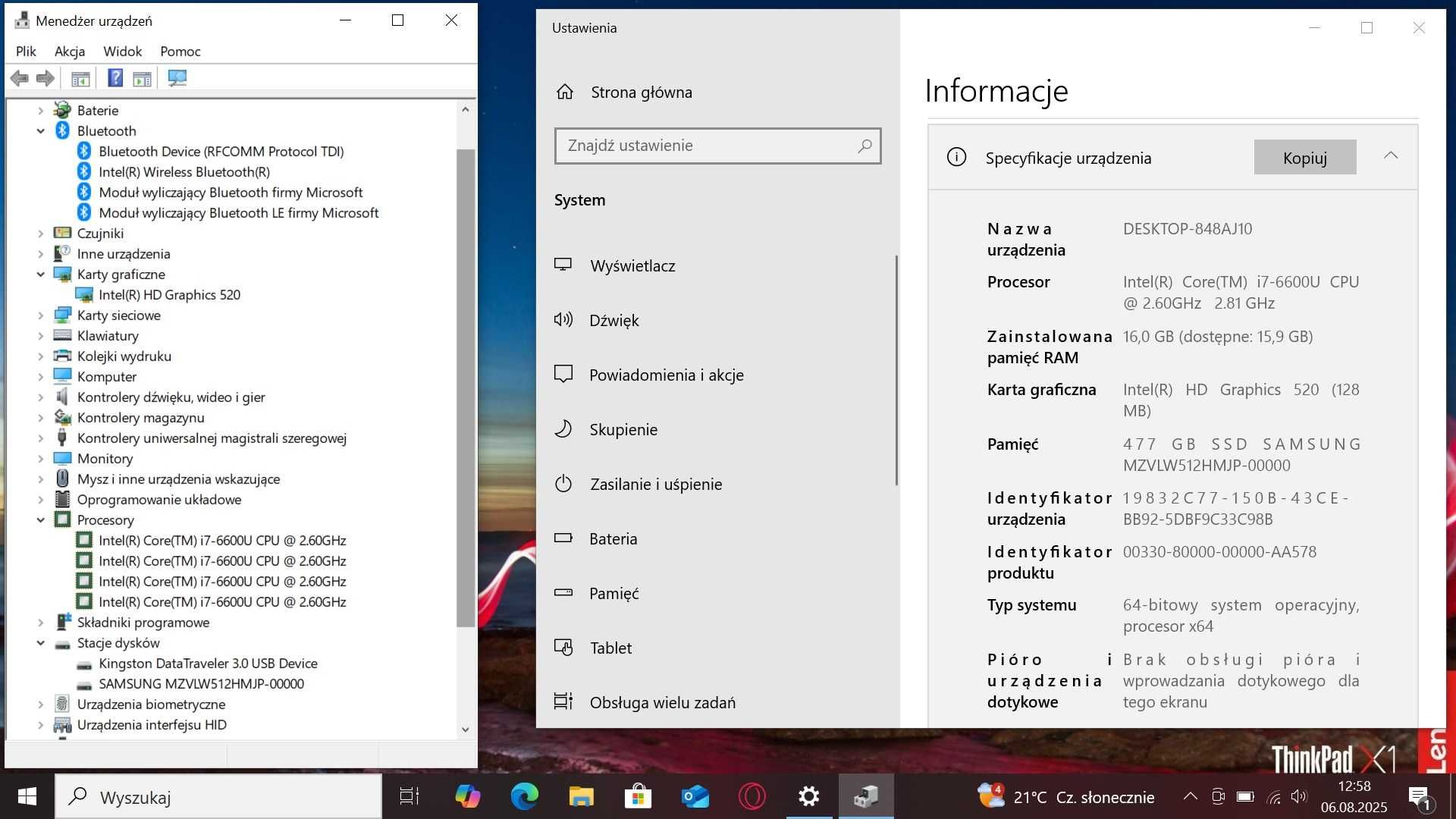Open the notification center icon
The width and height of the screenshot is (1456, 819).
(1420, 797)
